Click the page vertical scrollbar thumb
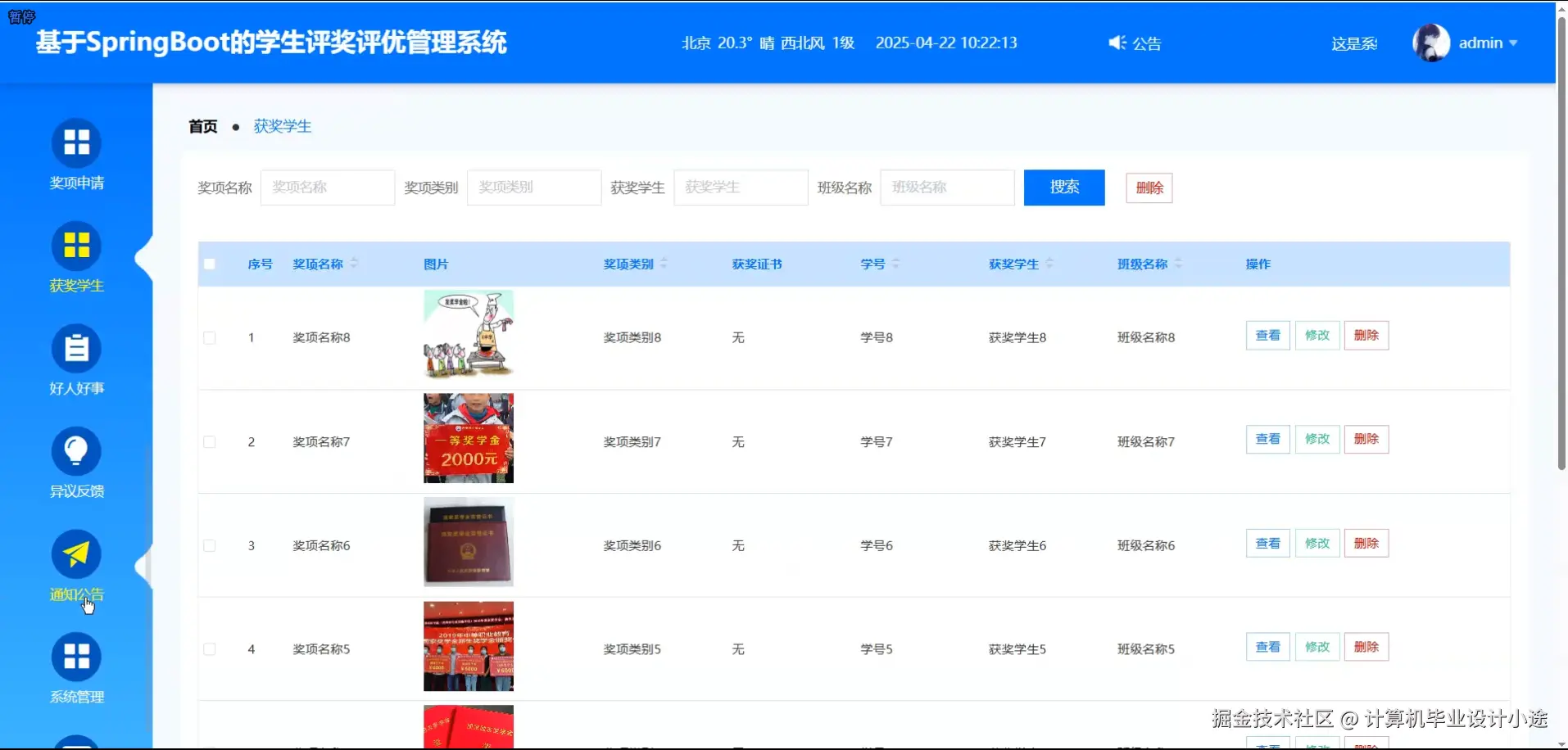This screenshot has width=1568, height=750. [1561, 242]
